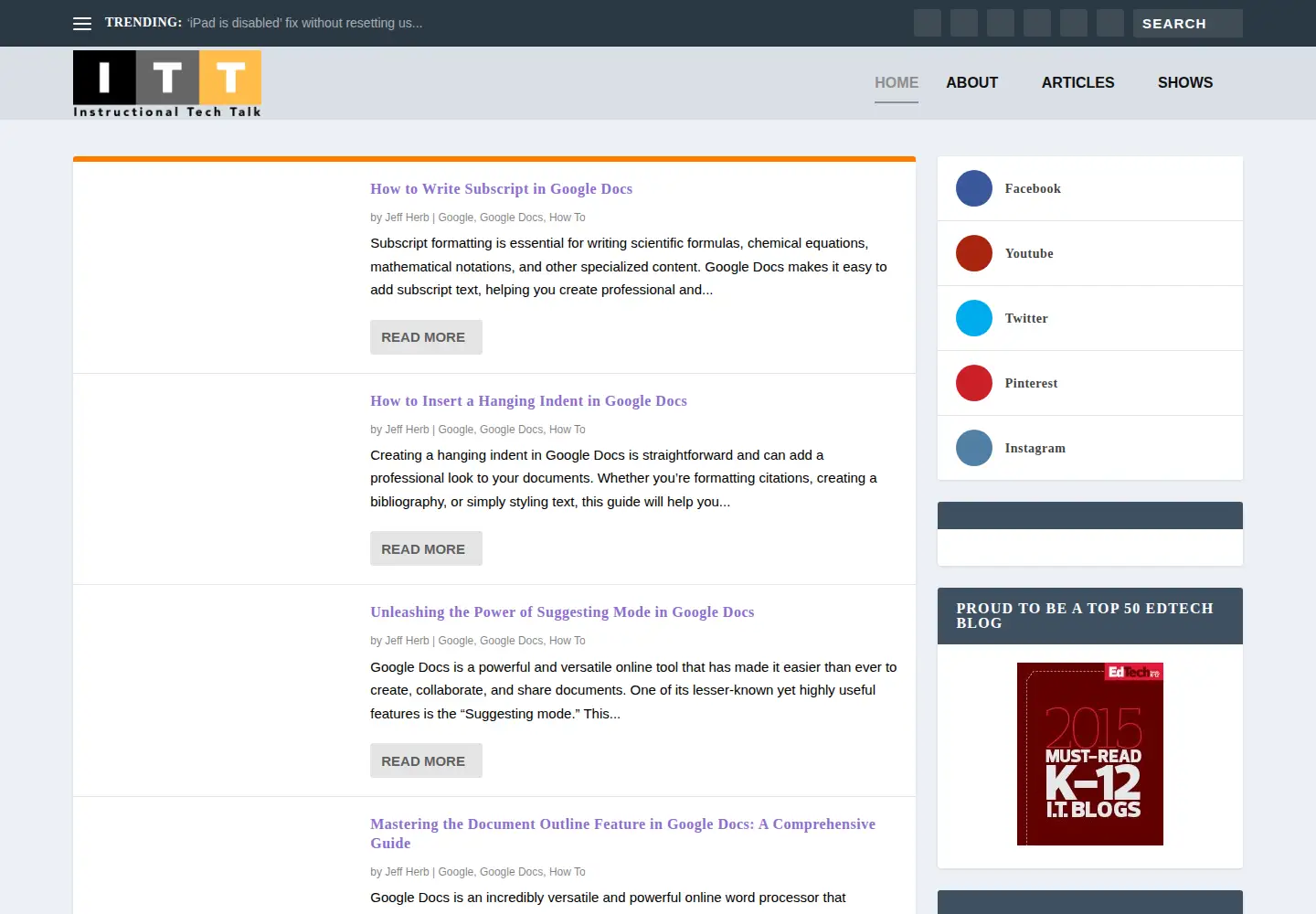Click the Youtube circle icon in sidebar
Image resolution: width=1316 pixels, height=914 pixels.
pos(974,253)
